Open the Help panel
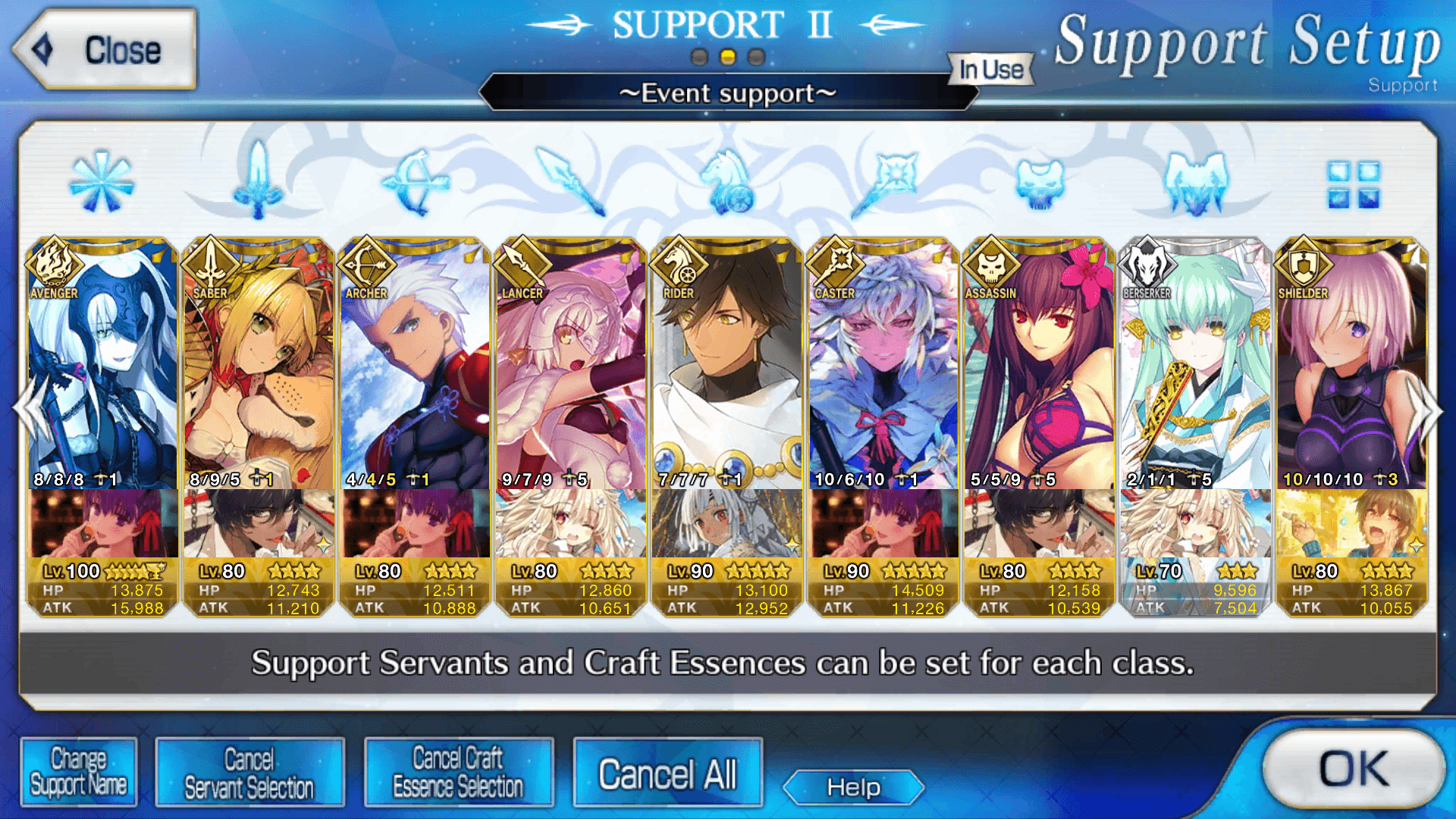 tap(853, 787)
